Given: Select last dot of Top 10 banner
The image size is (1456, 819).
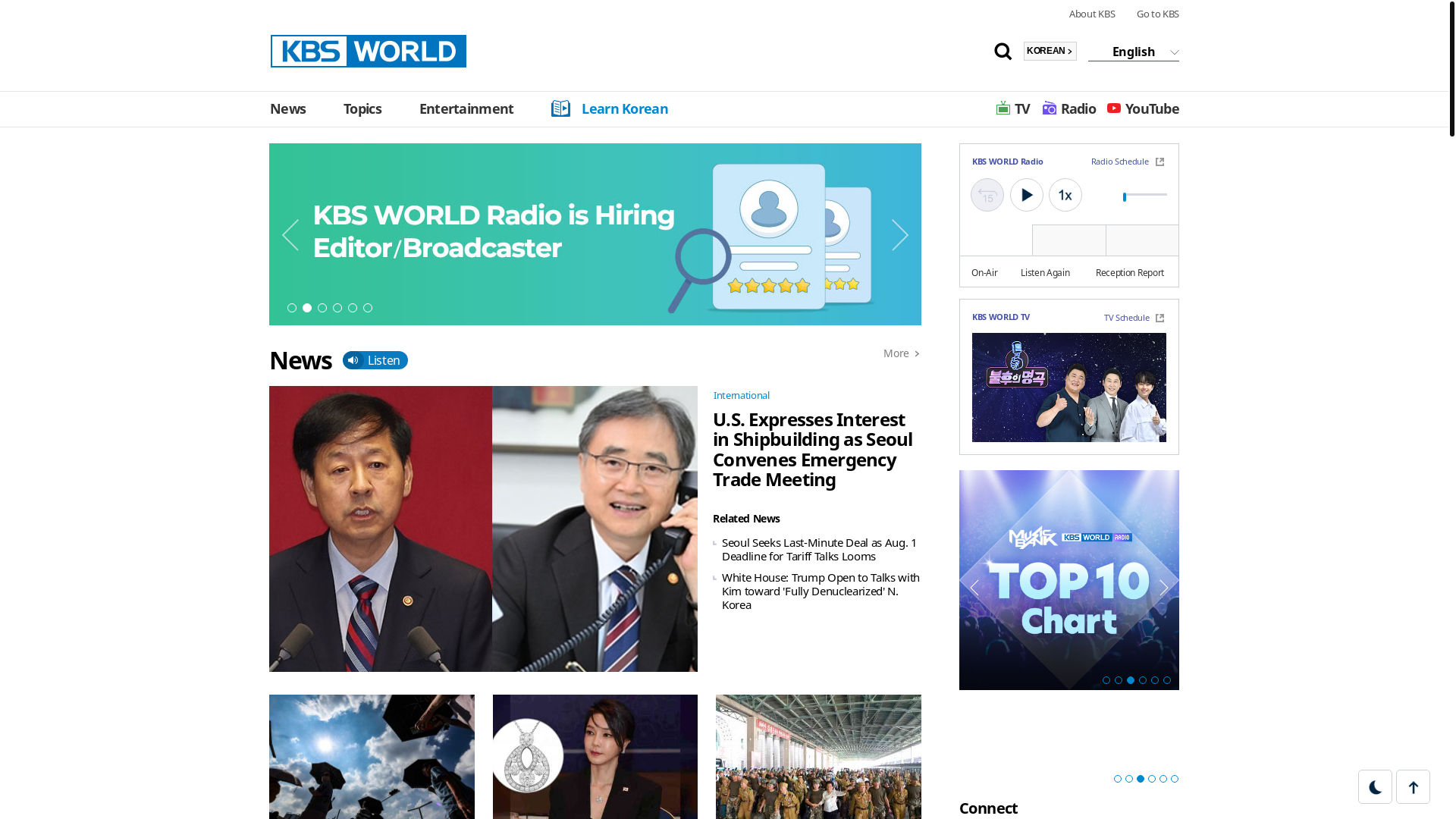Looking at the screenshot, I should (x=1167, y=680).
